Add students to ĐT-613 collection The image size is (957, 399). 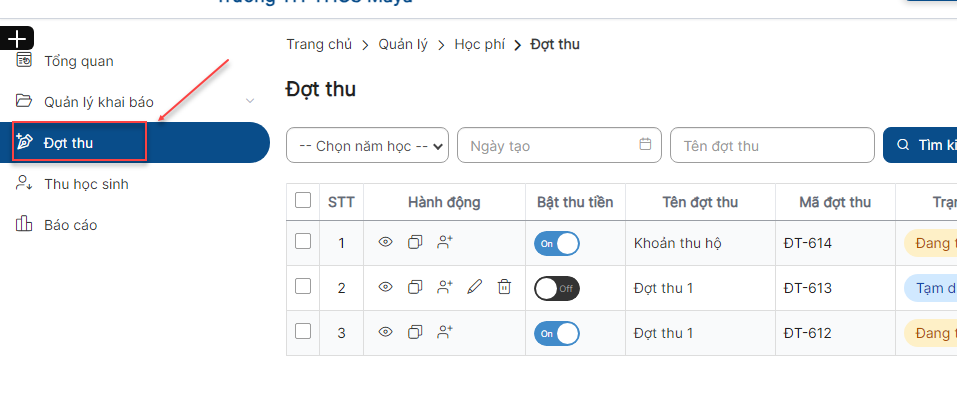pyautogui.click(x=445, y=287)
